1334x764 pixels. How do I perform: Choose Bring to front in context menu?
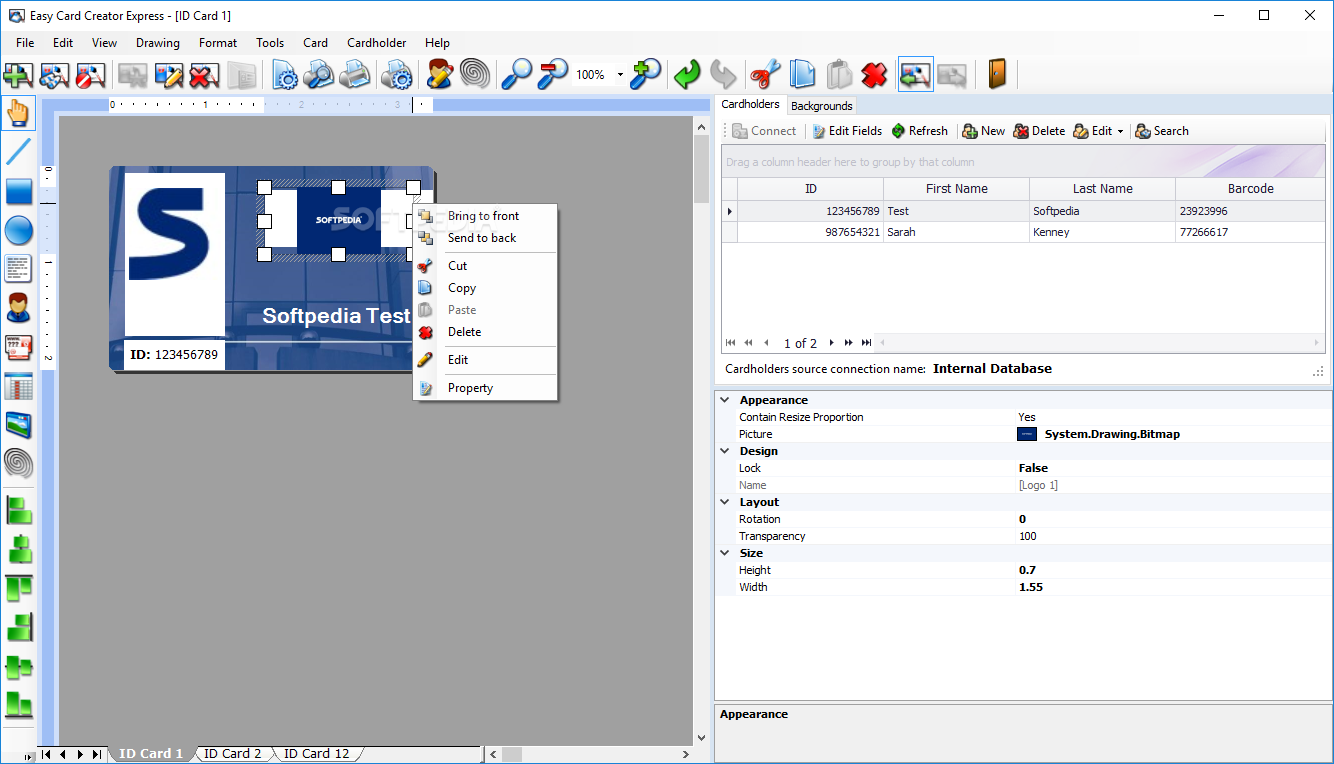485,216
